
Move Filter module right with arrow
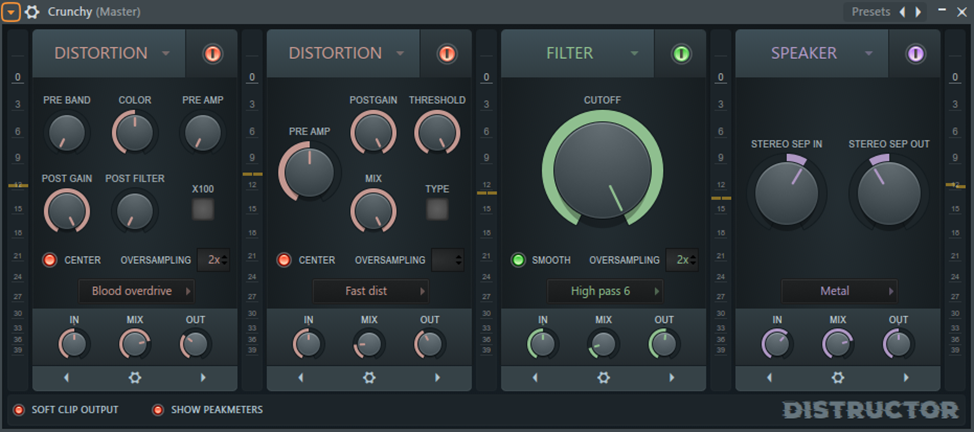point(671,377)
